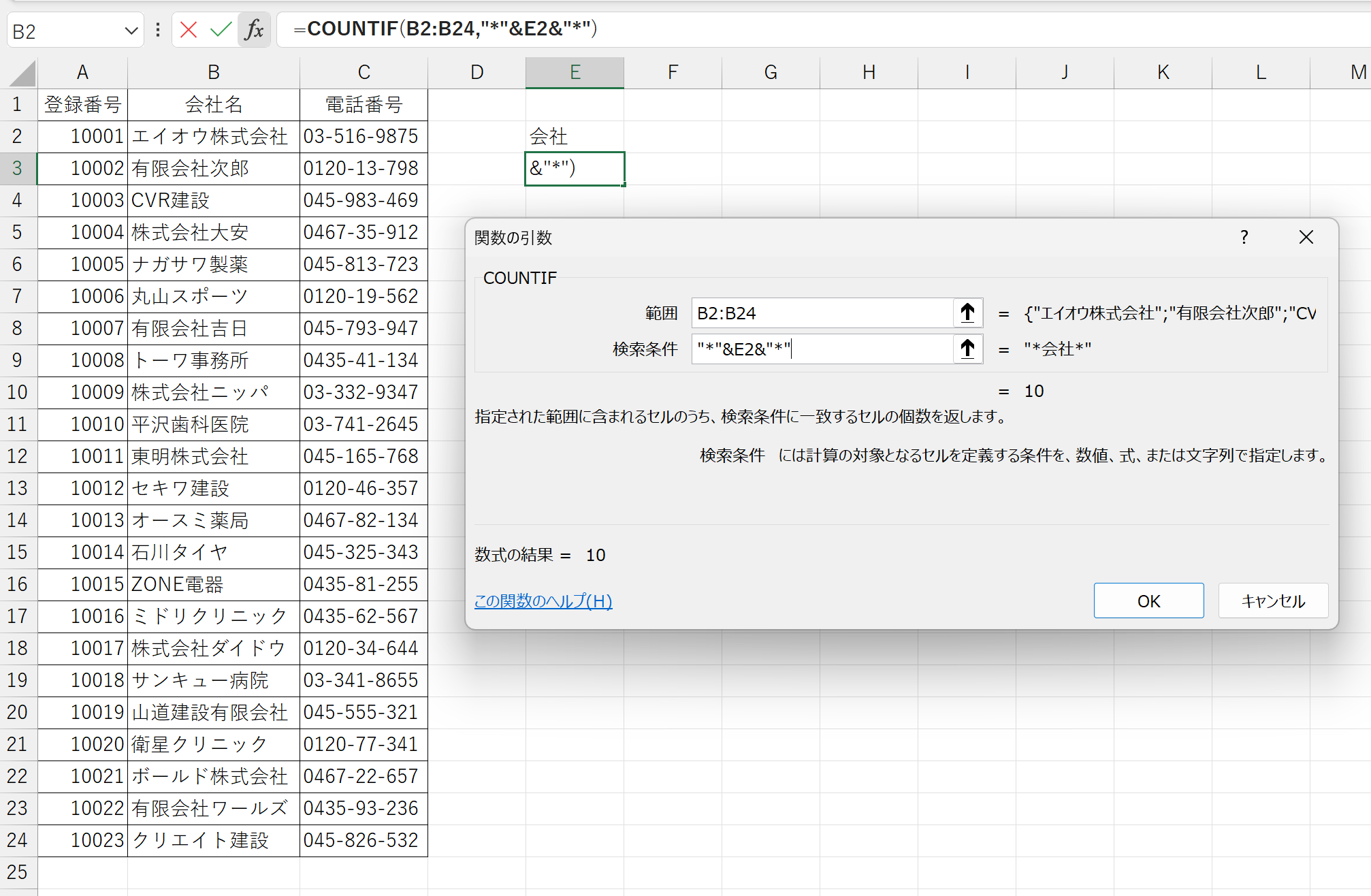Viewport: 1371px width, 896px height.
Task: Select column G header
Action: (x=771, y=73)
